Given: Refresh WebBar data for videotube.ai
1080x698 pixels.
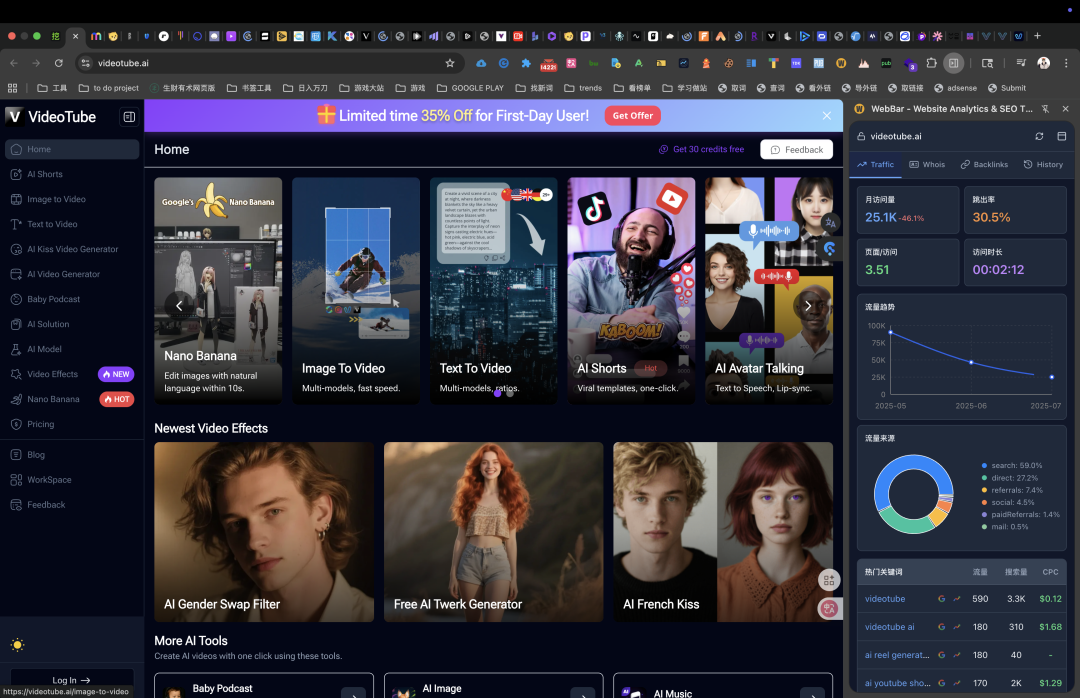Looking at the screenshot, I should pyautogui.click(x=1039, y=136).
